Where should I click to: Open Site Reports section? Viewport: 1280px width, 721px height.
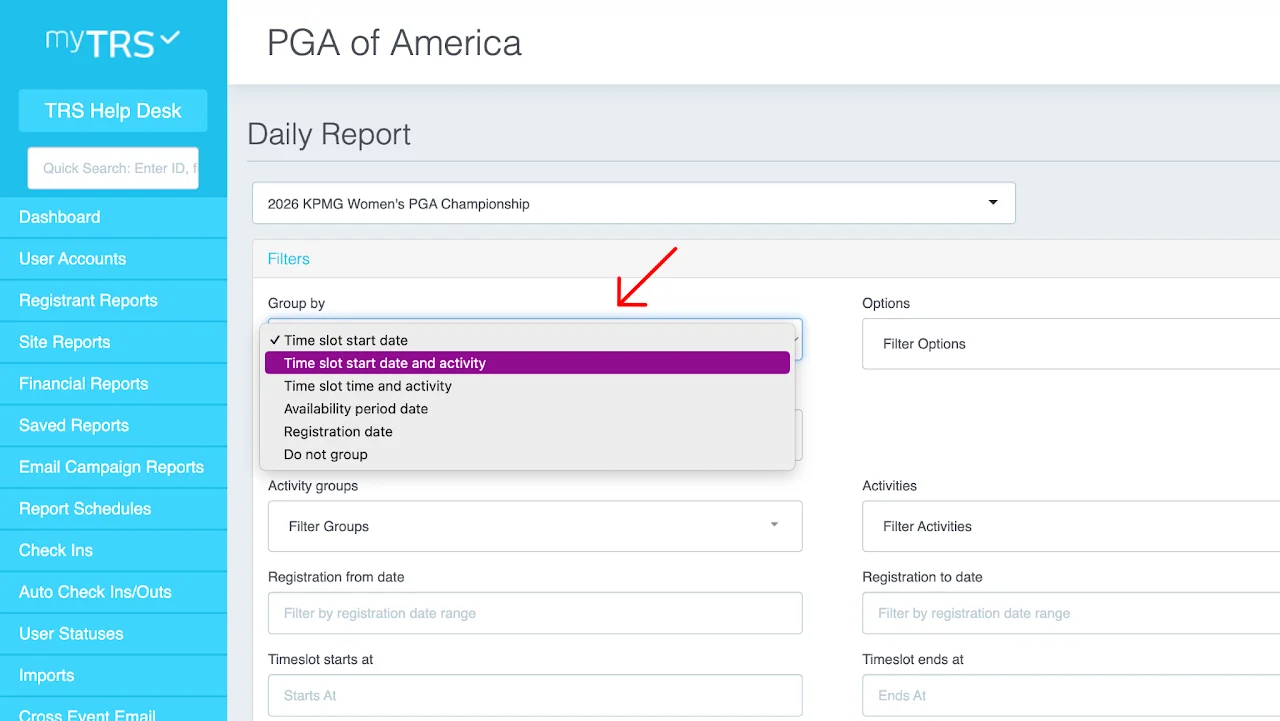[113, 342]
